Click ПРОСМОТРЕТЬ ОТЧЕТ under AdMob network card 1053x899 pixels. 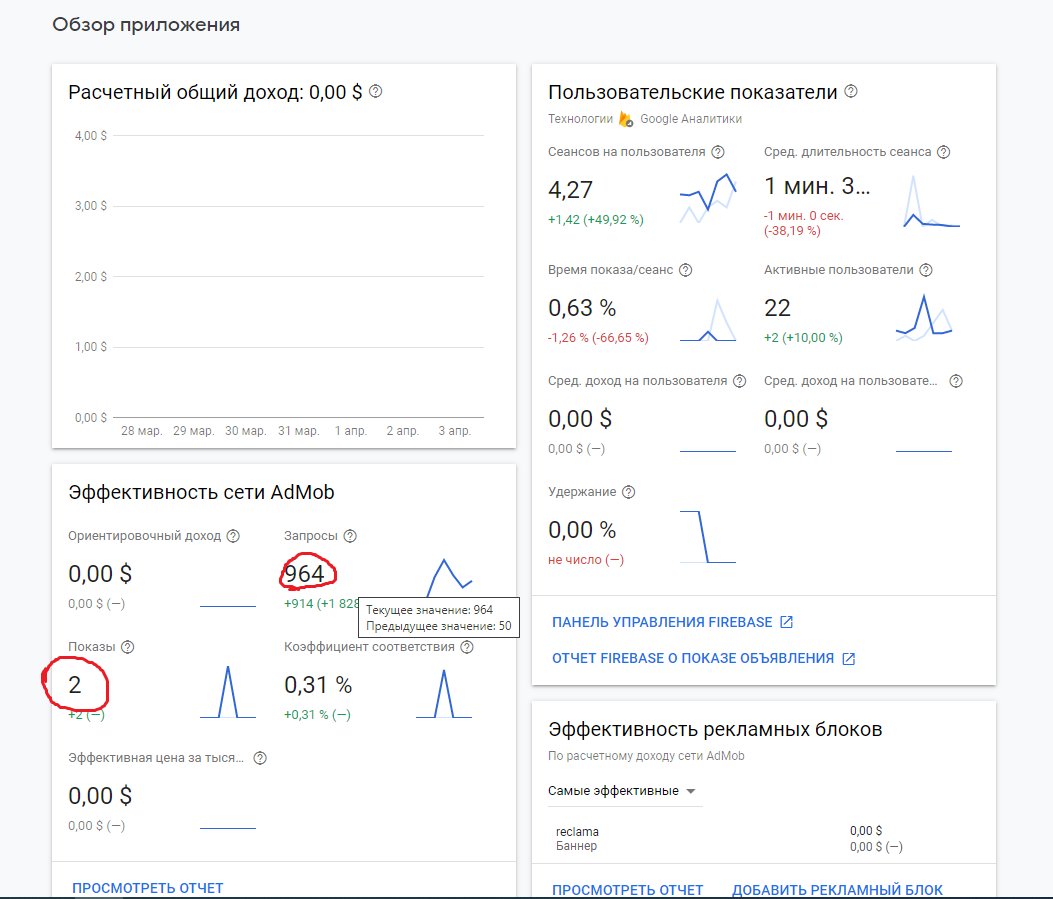(x=148, y=888)
